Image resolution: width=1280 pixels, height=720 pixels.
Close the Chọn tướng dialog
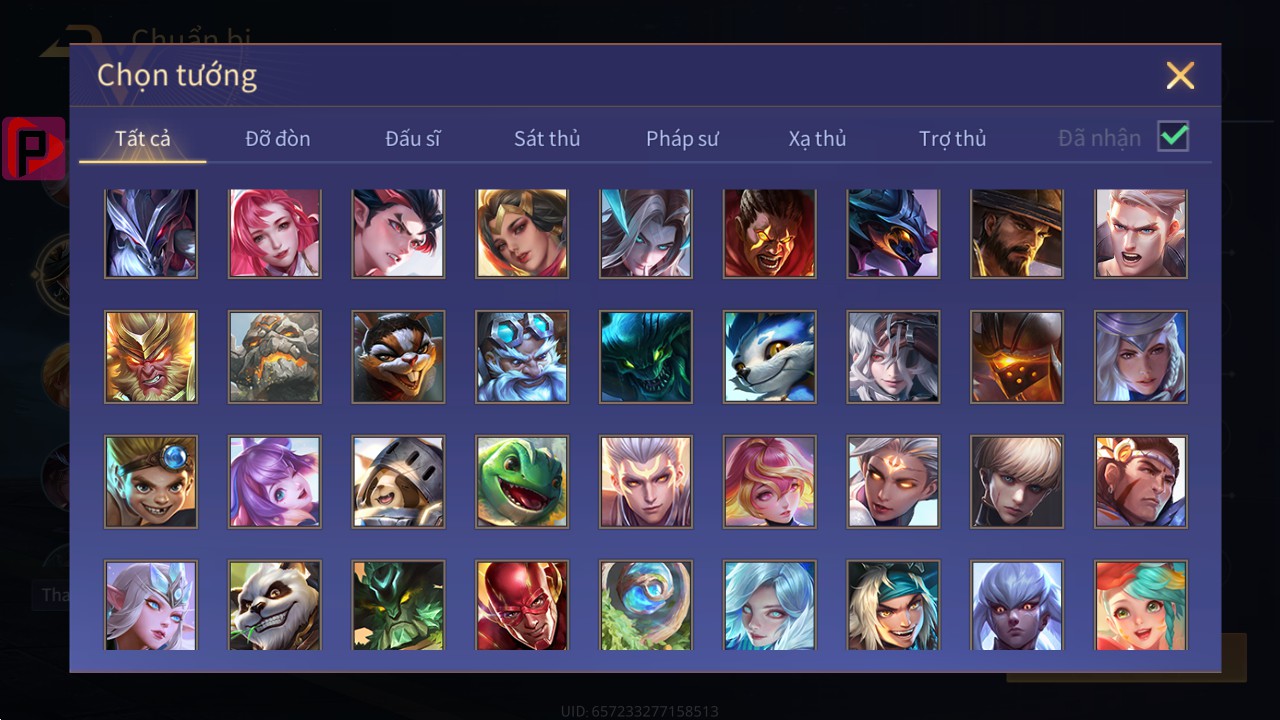pyautogui.click(x=1180, y=76)
